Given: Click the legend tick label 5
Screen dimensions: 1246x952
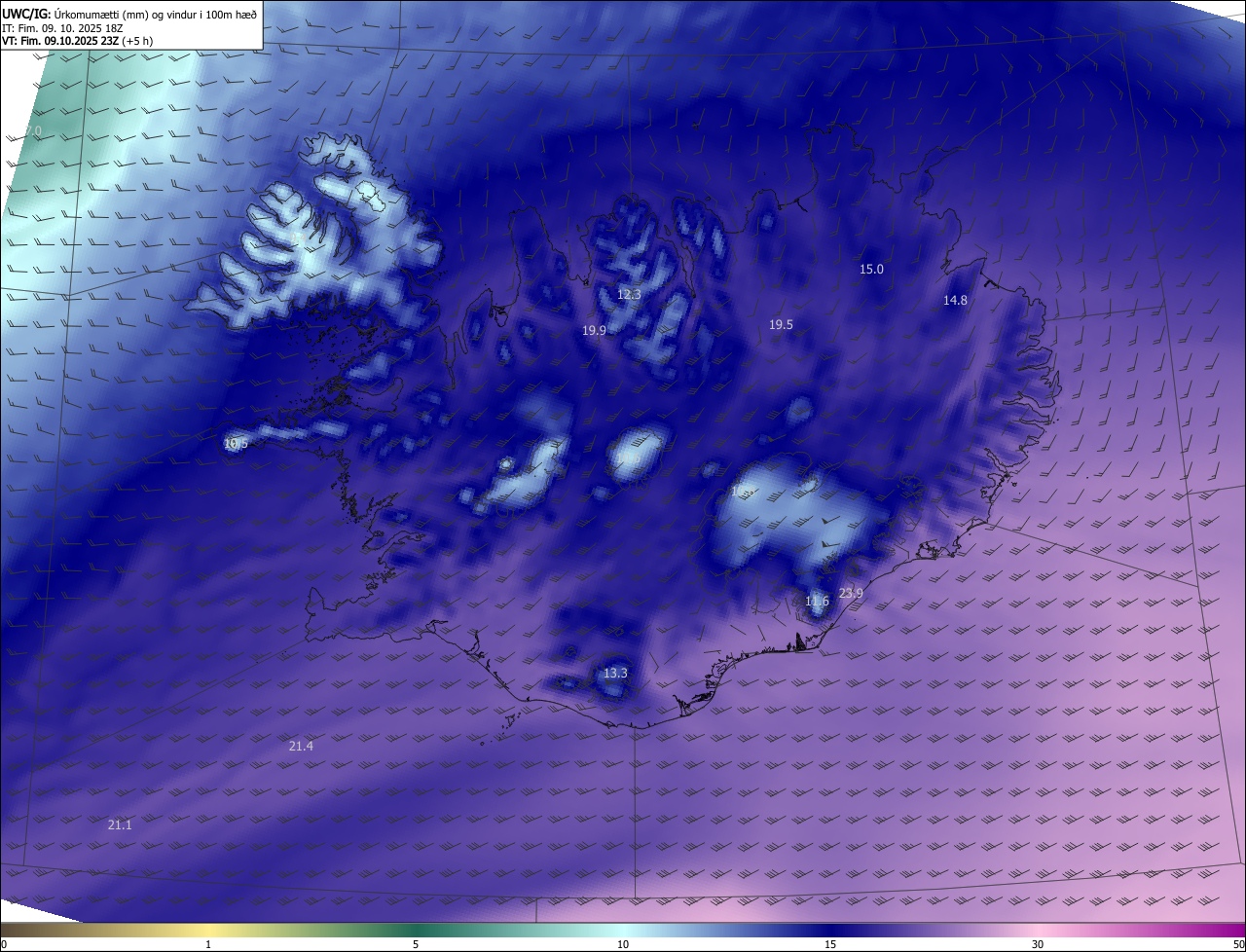Looking at the screenshot, I should (416, 944).
